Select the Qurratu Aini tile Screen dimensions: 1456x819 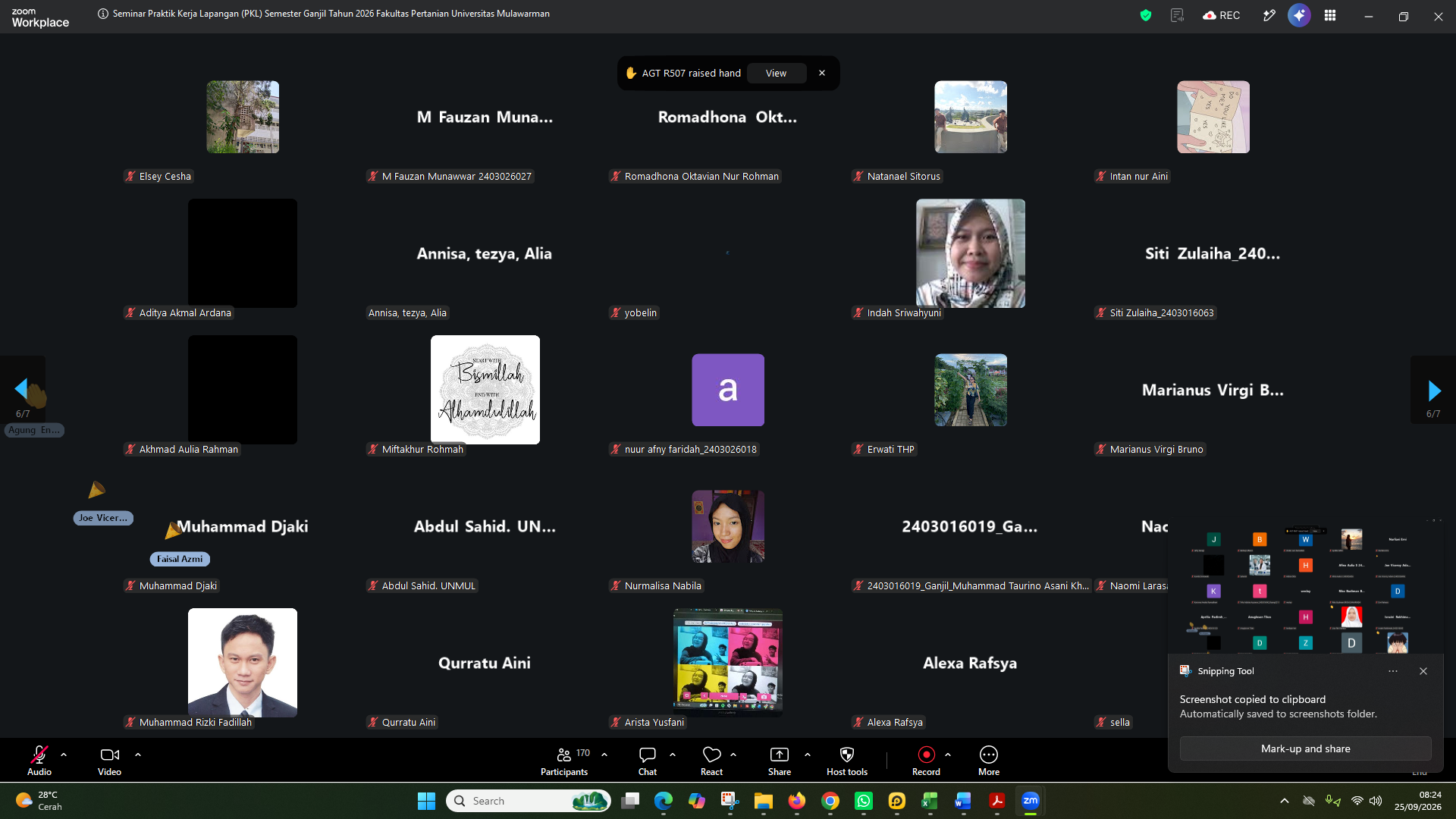pyautogui.click(x=485, y=663)
